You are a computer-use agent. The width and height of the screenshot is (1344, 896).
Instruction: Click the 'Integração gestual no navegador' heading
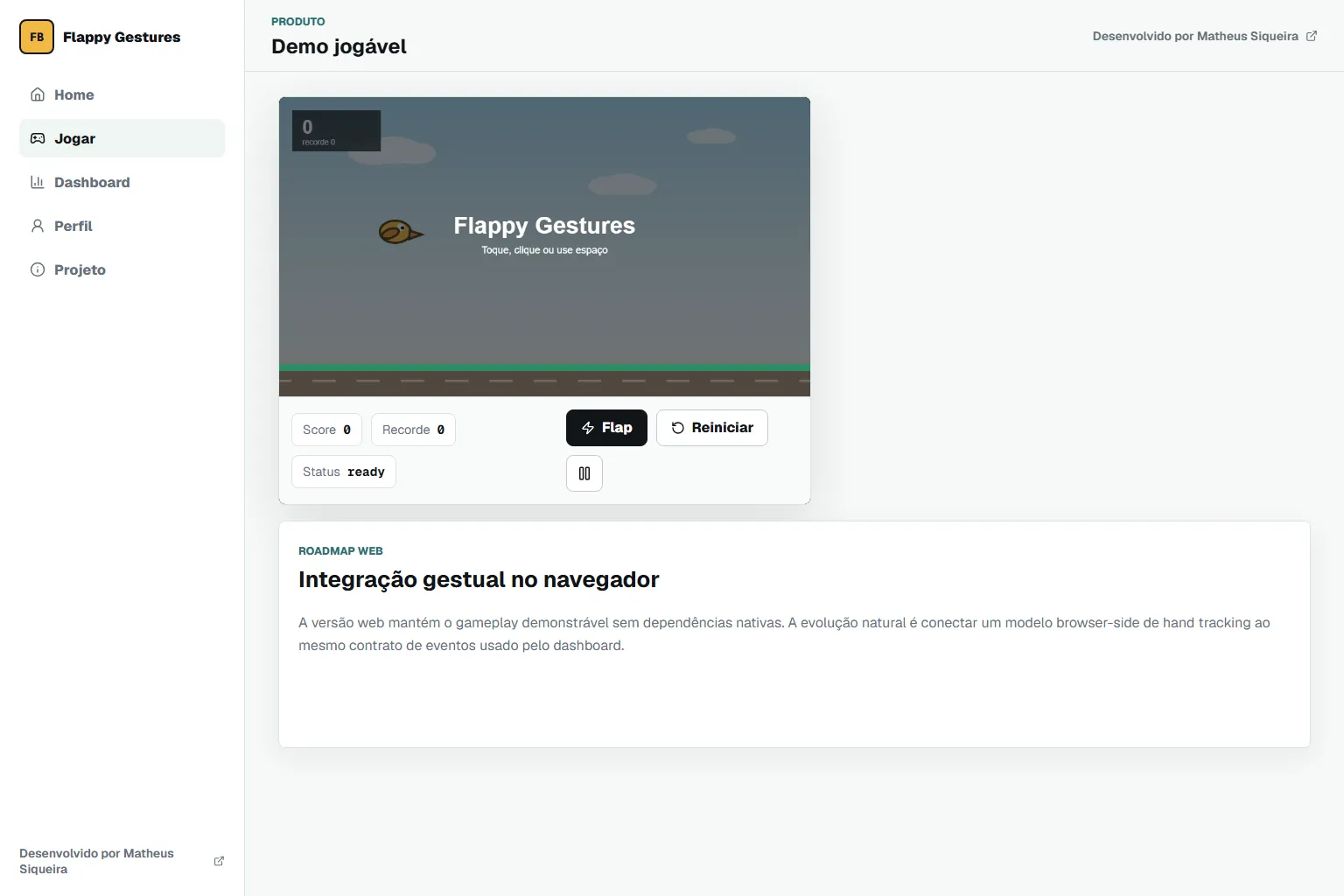click(479, 579)
